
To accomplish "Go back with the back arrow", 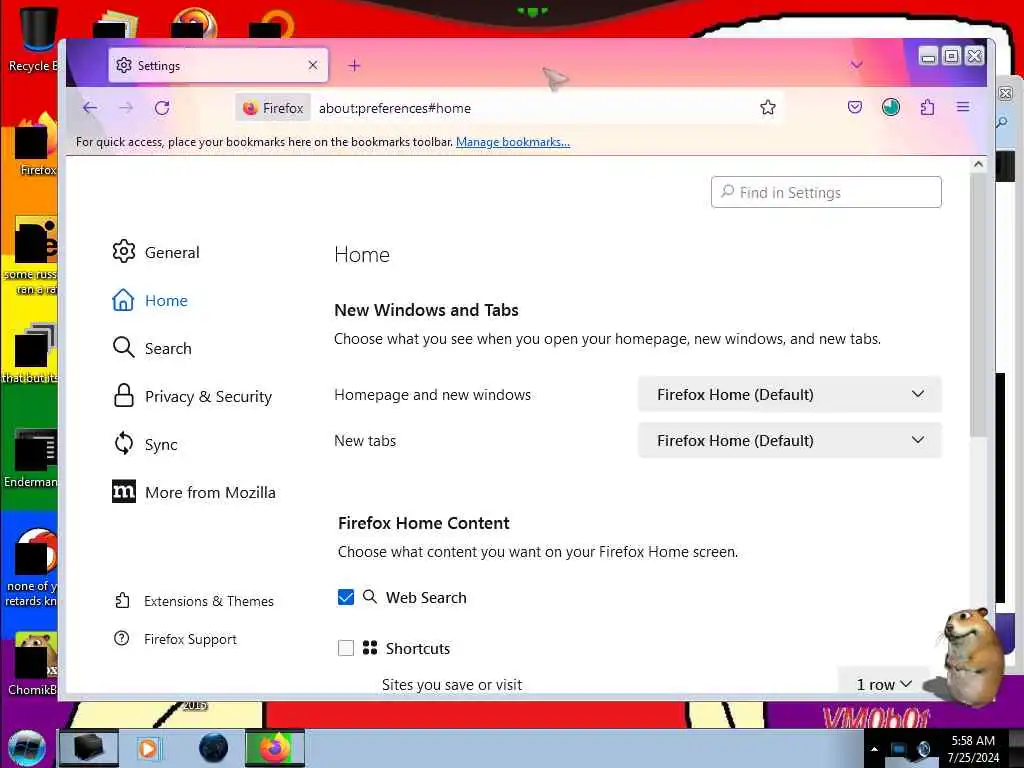I will (90, 108).
